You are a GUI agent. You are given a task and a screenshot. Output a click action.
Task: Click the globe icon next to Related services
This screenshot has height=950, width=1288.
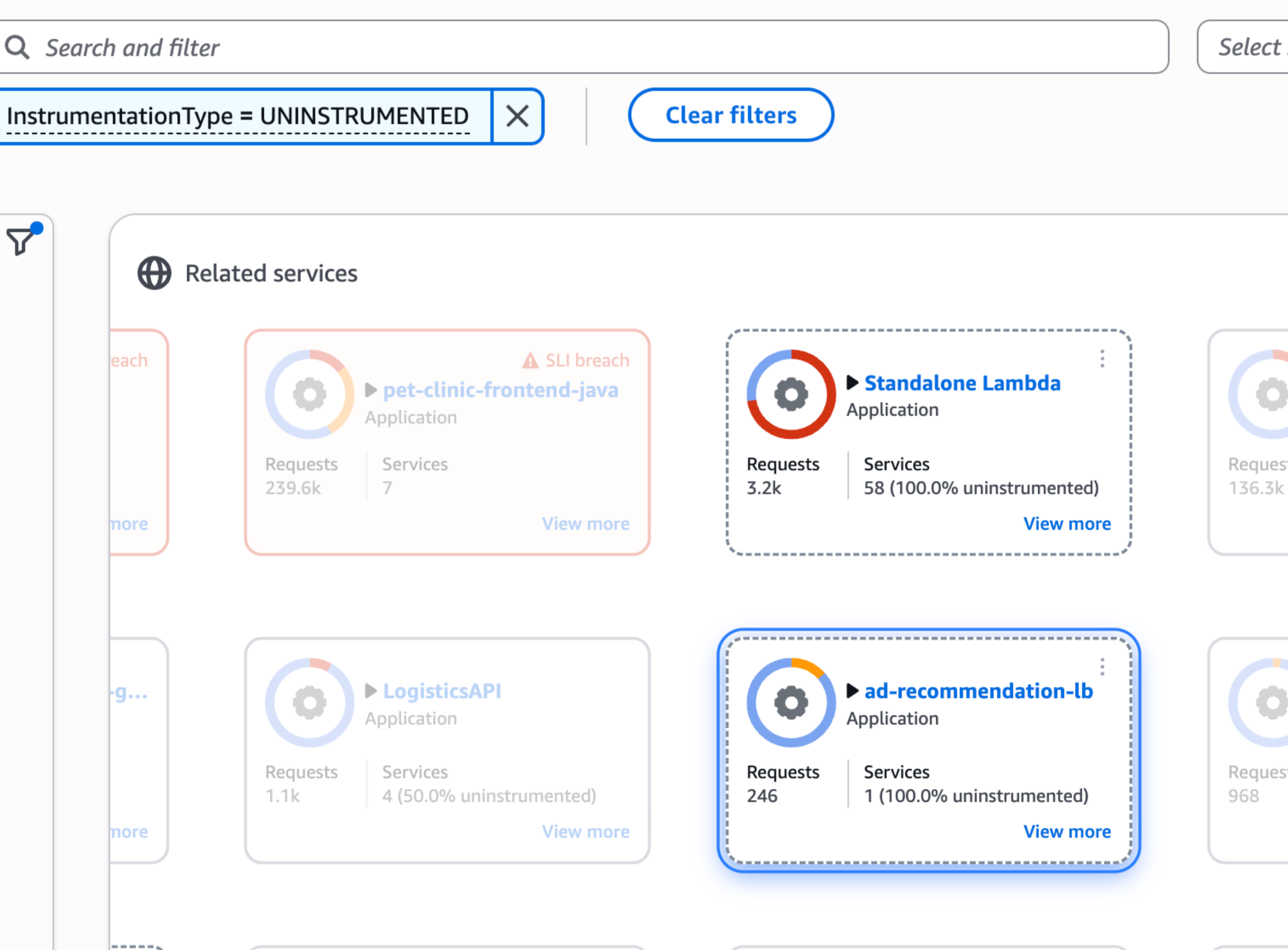coord(153,273)
